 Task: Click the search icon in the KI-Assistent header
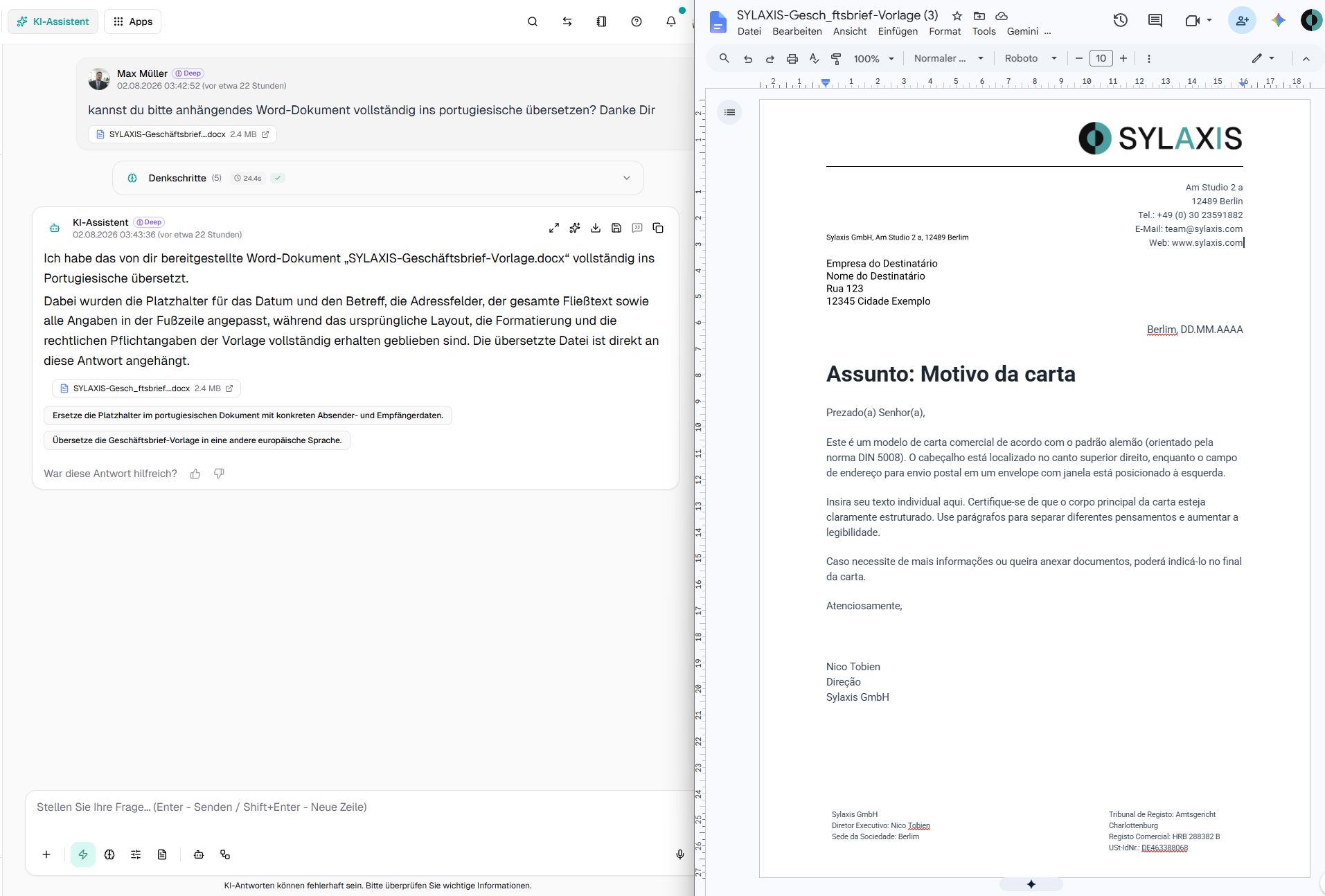click(x=533, y=21)
